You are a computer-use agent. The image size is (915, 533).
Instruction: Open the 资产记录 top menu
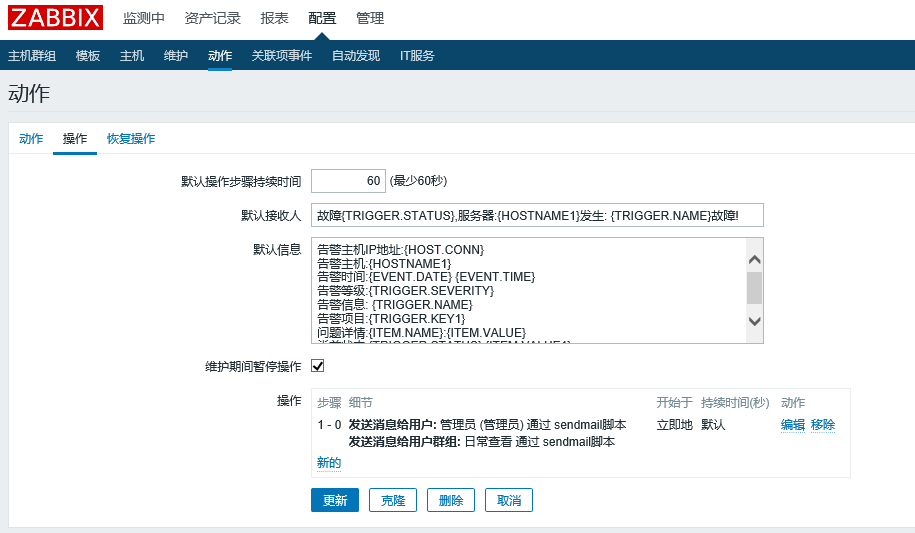point(212,18)
